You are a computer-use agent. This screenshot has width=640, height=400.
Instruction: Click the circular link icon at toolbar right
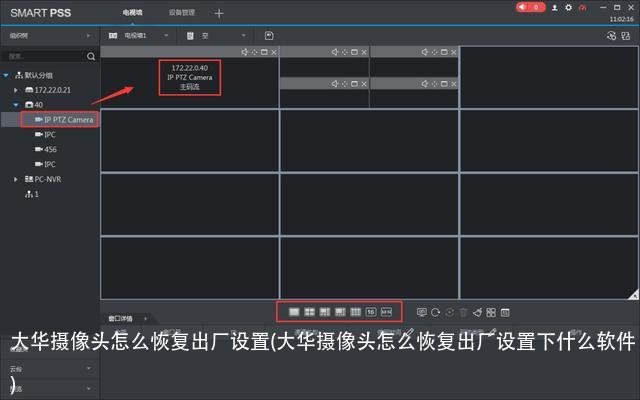coord(611,36)
